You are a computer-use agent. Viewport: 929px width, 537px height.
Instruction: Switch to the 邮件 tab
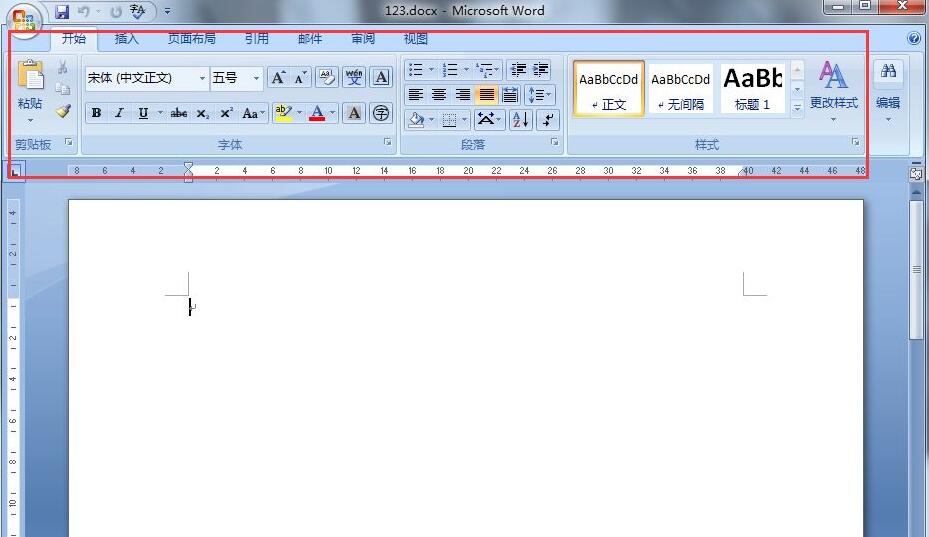click(x=310, y=39)
